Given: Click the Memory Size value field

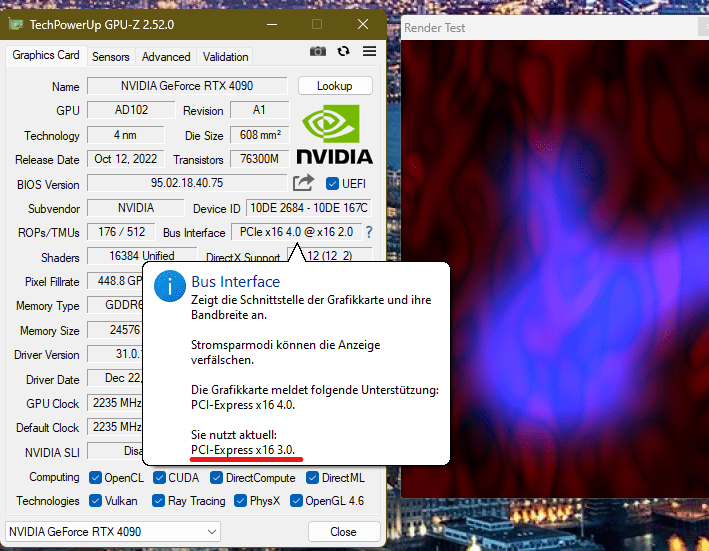Looking at the screenshot, I should point(115,330).
